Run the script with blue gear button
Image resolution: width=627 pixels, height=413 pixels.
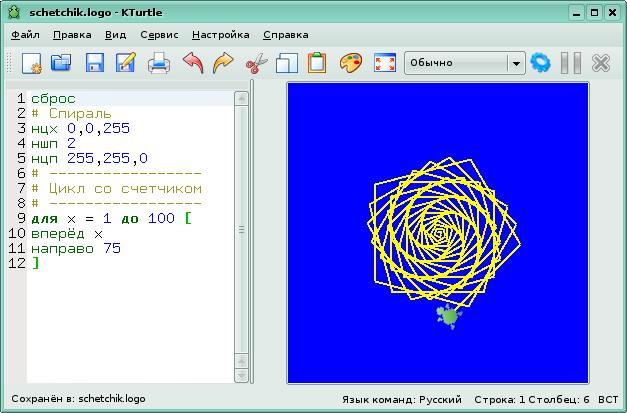click(x=541, y=63)
